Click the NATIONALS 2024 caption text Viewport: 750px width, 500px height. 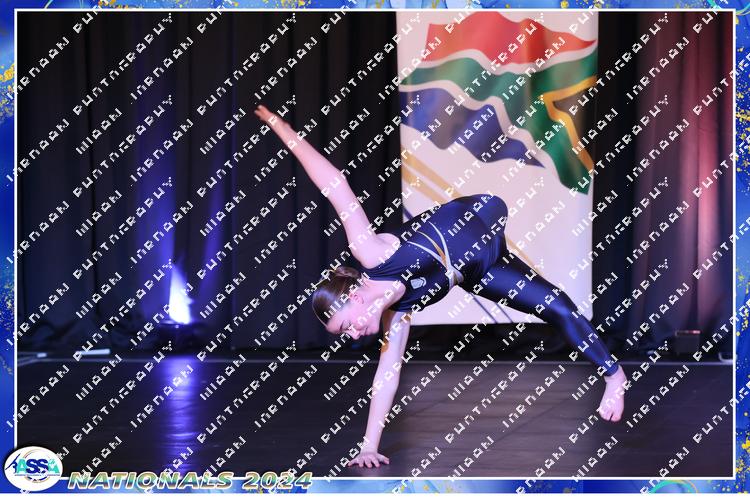click(x=190, y=481)
